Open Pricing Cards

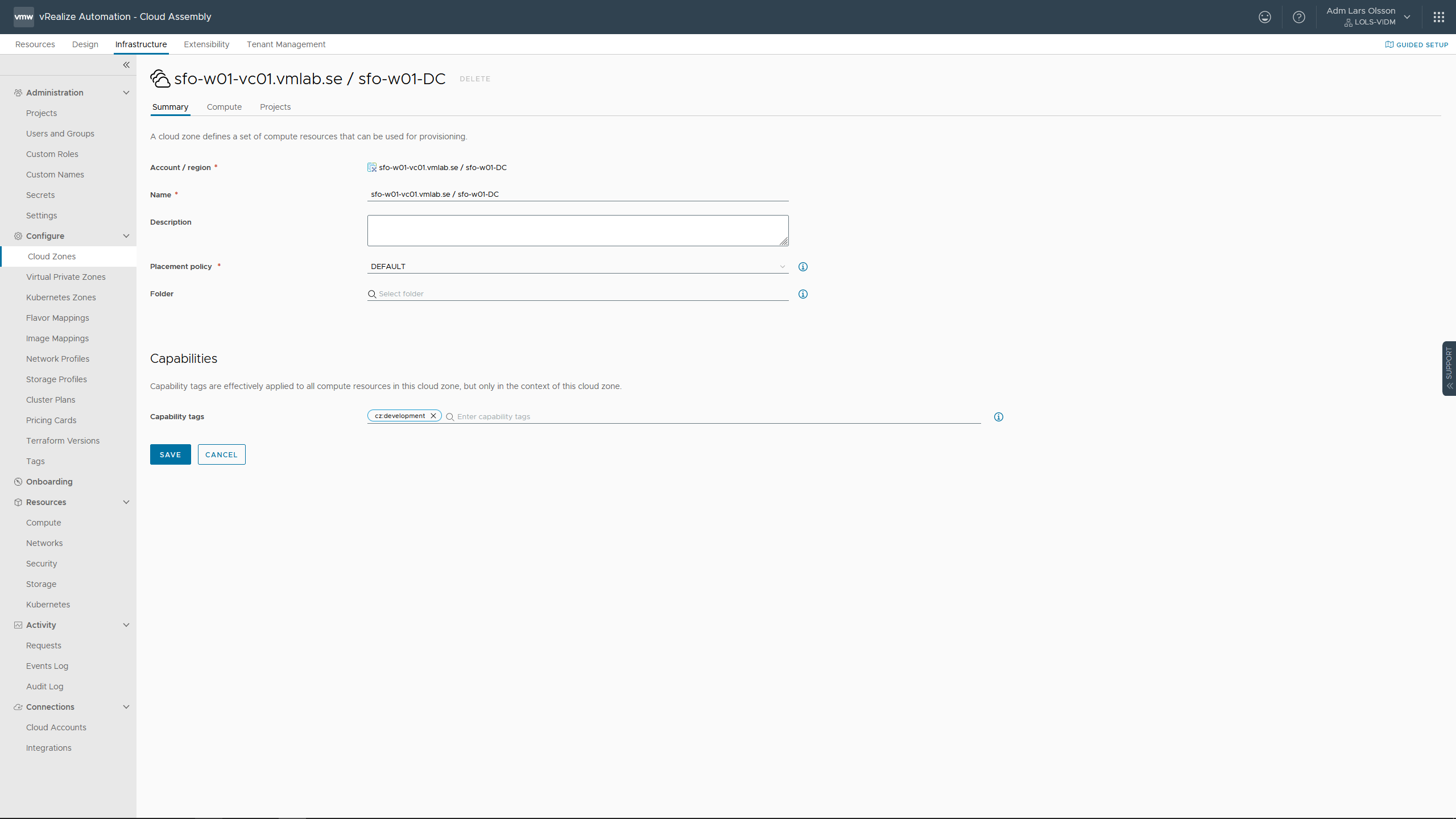click(x=51, y=420)
